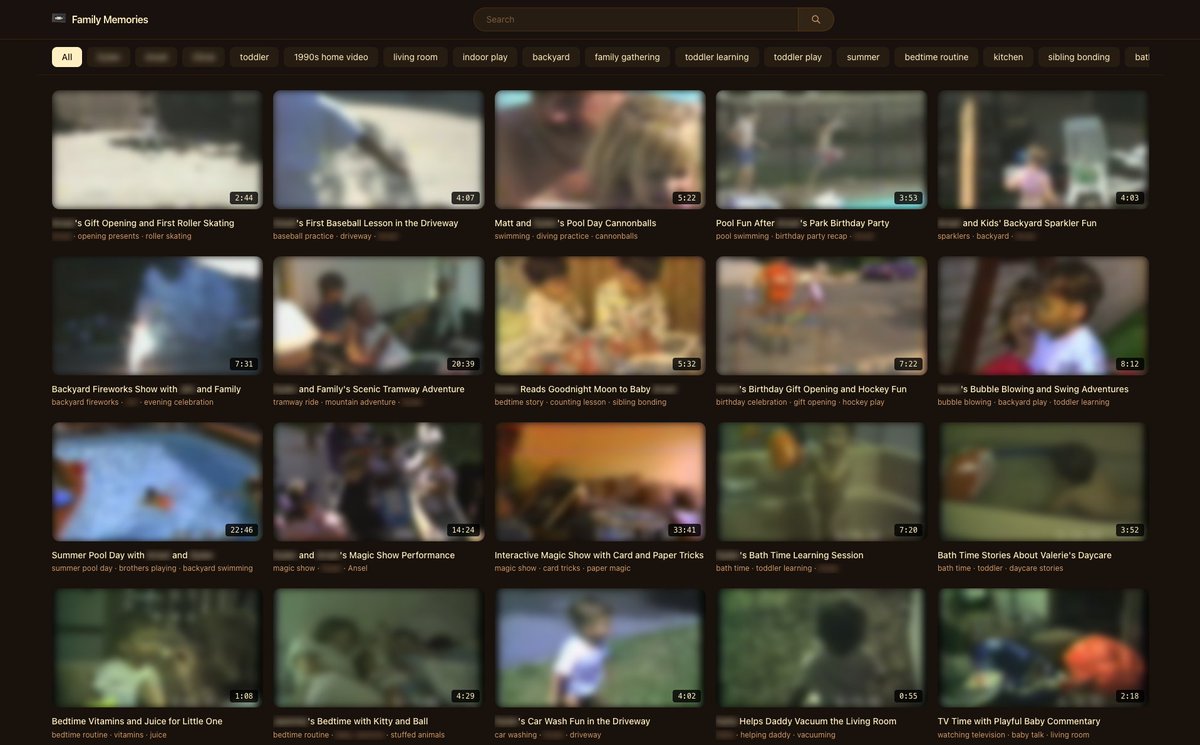Viewport: 1200px width, 745px height.
Task: Open Bath Time Stories About Valerie's Daycare thumbnail
Action: (1043, 481)
